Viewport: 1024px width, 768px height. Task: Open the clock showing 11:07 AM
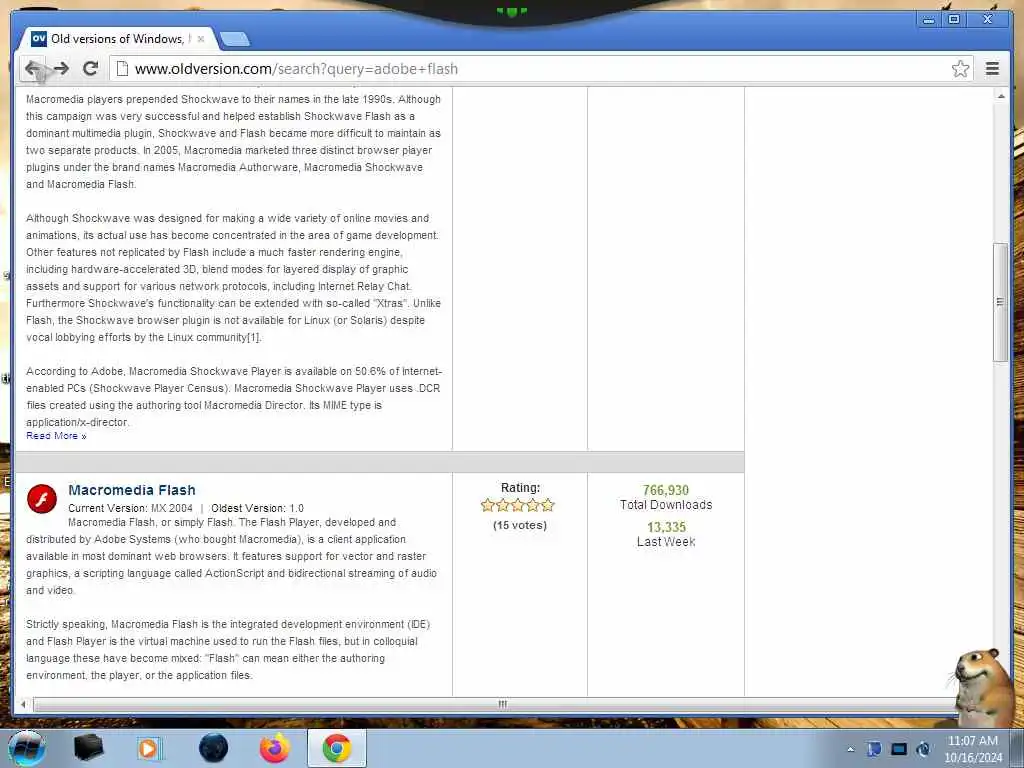tap(972, 749)
